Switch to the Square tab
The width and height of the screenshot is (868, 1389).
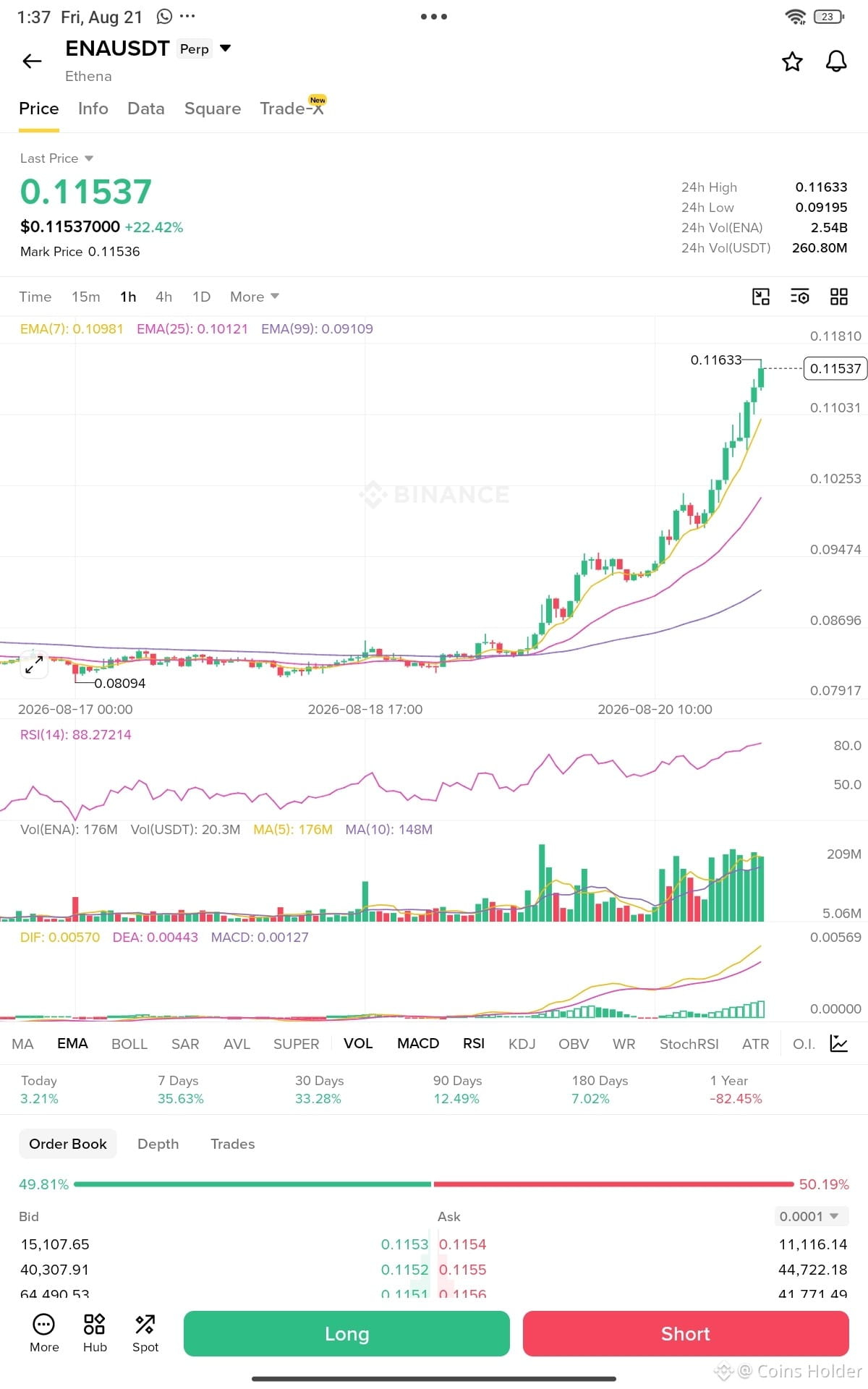(213, 109)
